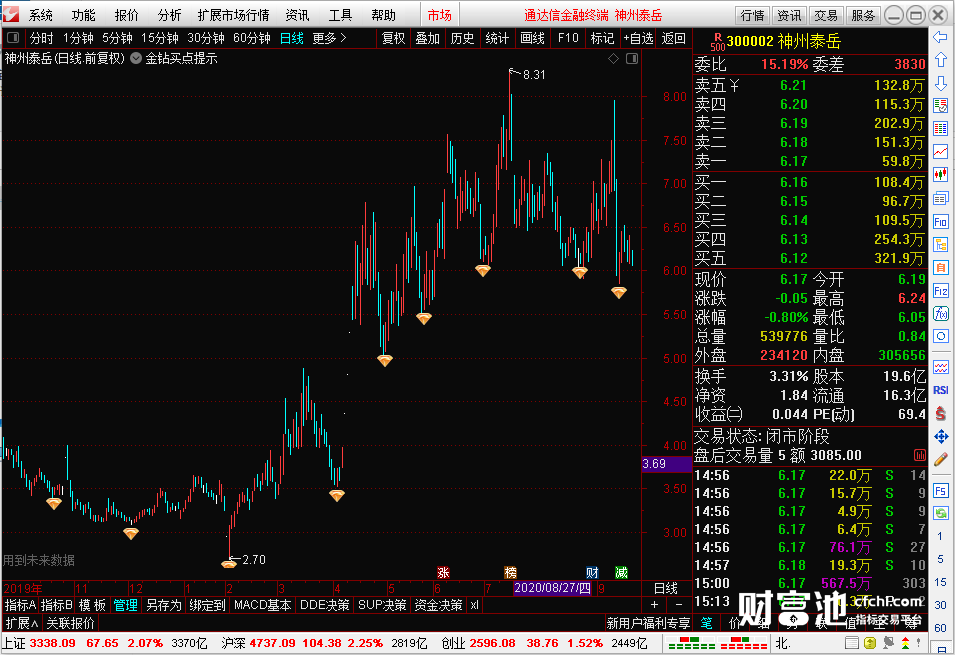Click the minus zoom button beside 日线
Viewport: 955px width, 655px height.
pyautogui.click(x=679, y=605)
